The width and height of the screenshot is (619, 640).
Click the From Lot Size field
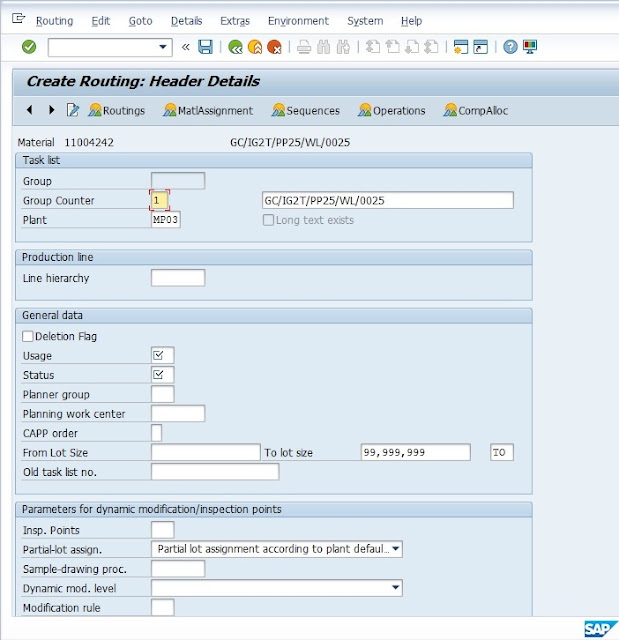(206, 452)
